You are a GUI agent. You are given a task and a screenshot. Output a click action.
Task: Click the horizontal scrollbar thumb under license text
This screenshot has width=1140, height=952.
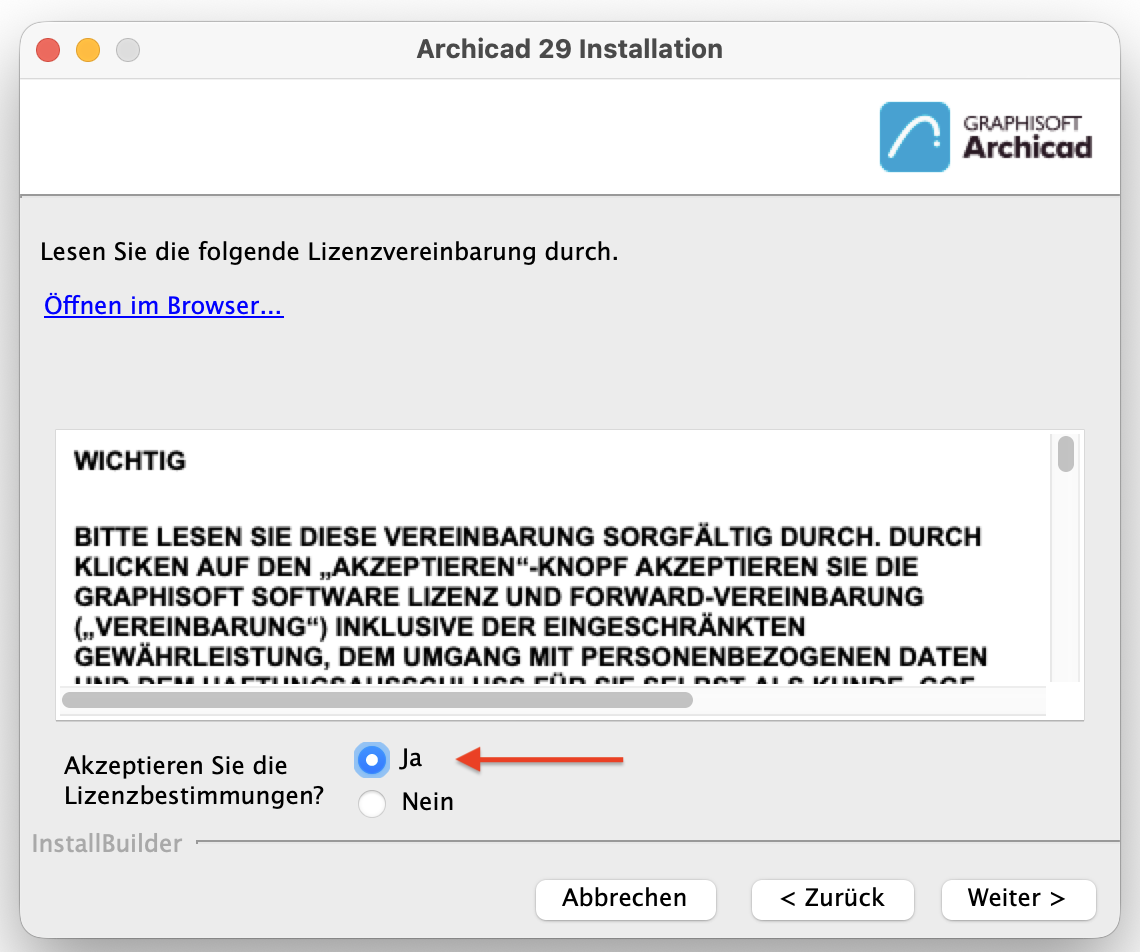click(x=377, y=700)
